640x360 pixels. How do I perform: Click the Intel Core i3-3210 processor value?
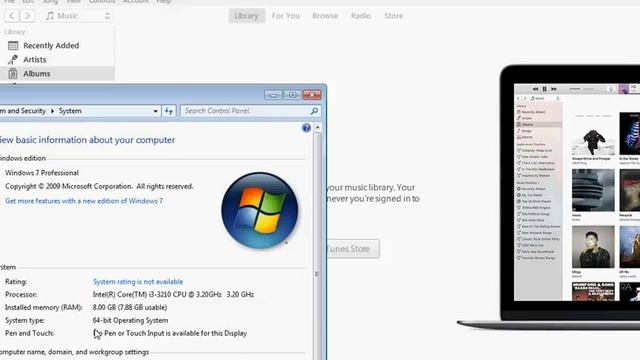tap(173, 294)
